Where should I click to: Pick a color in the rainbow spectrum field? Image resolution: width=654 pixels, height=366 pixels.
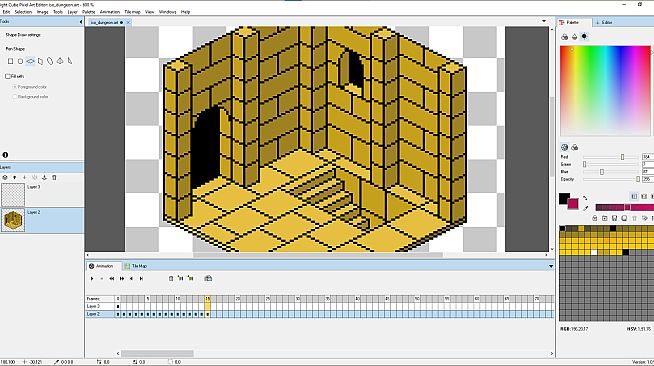point(605,91)
